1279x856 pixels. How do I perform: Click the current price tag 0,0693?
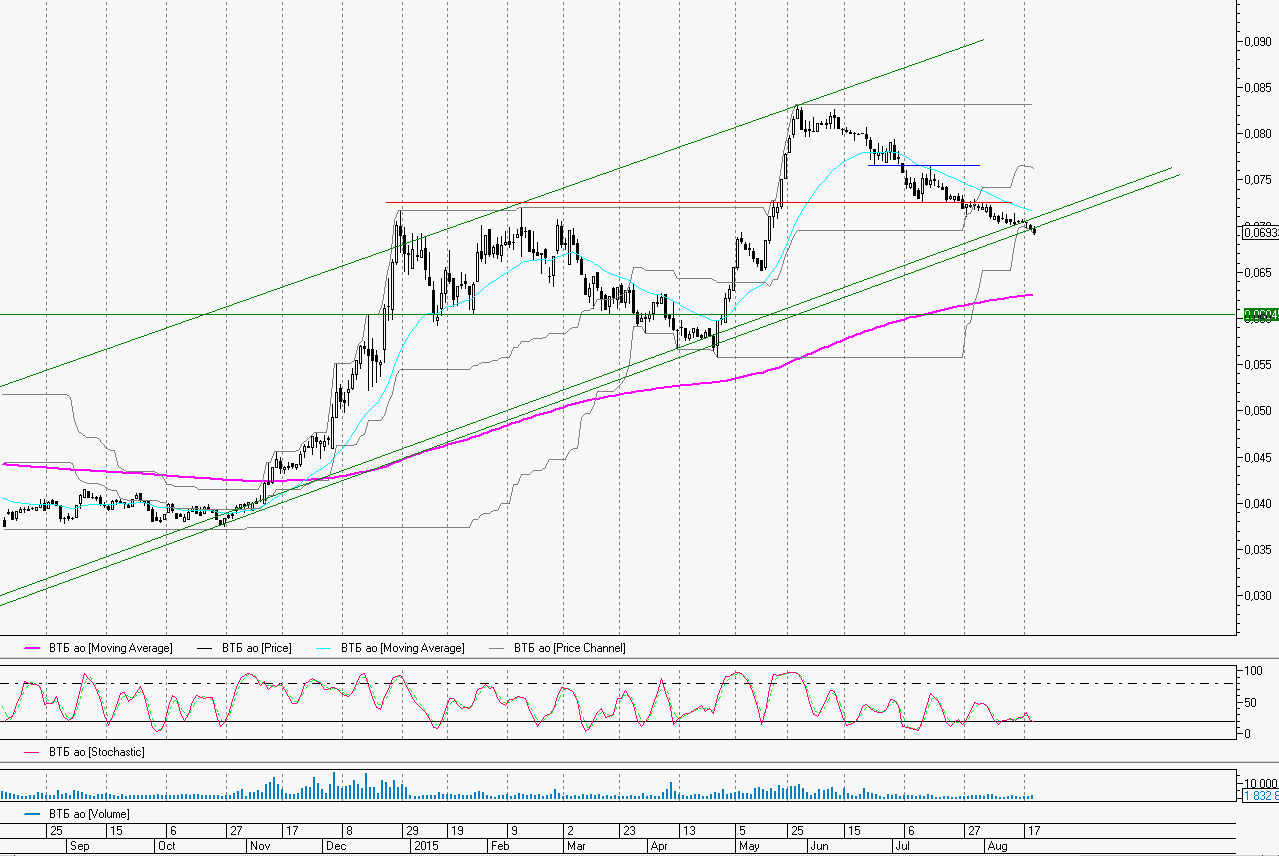1260,233
